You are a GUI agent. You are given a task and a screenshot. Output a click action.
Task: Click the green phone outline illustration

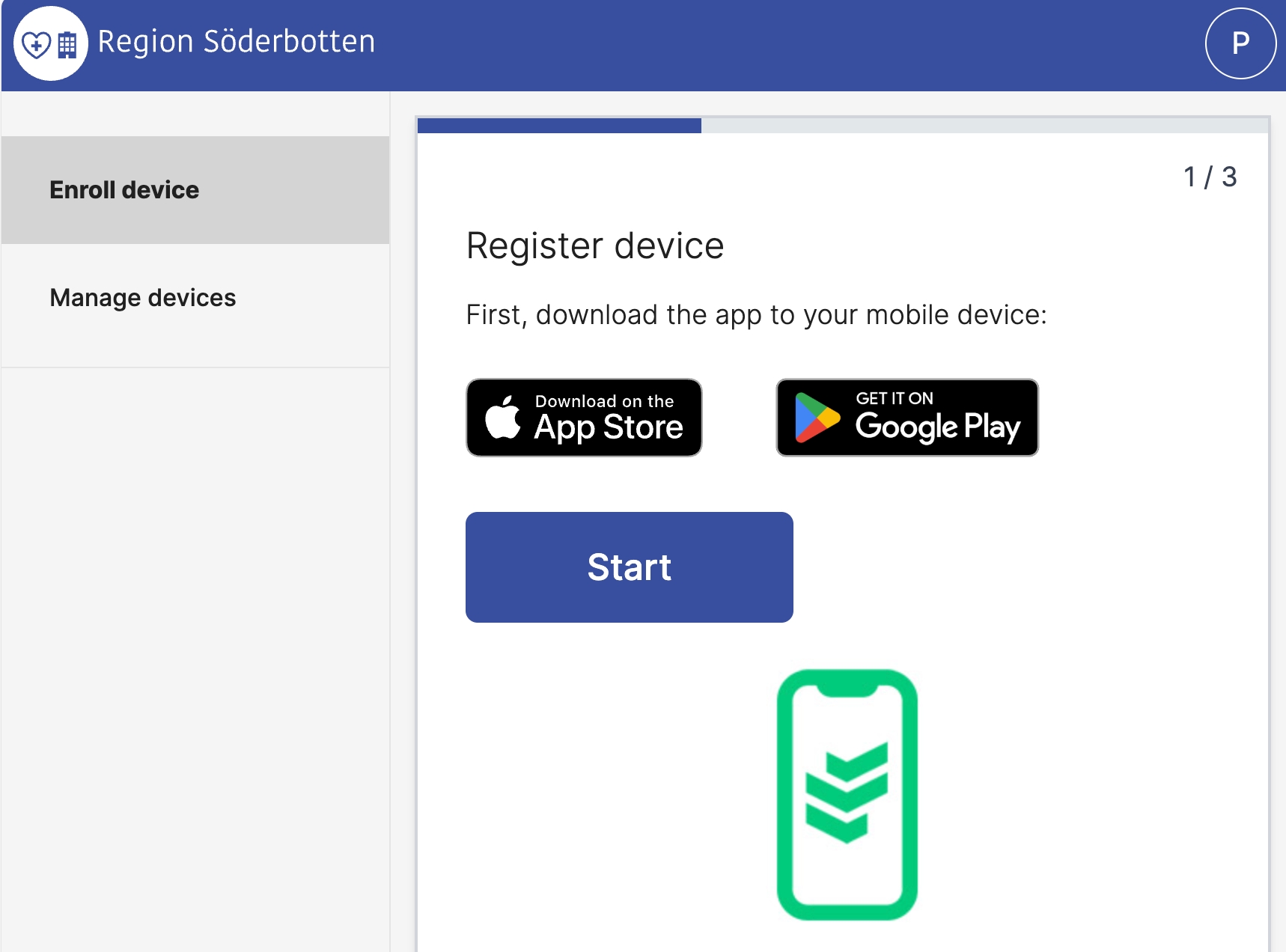click(786, 795)
